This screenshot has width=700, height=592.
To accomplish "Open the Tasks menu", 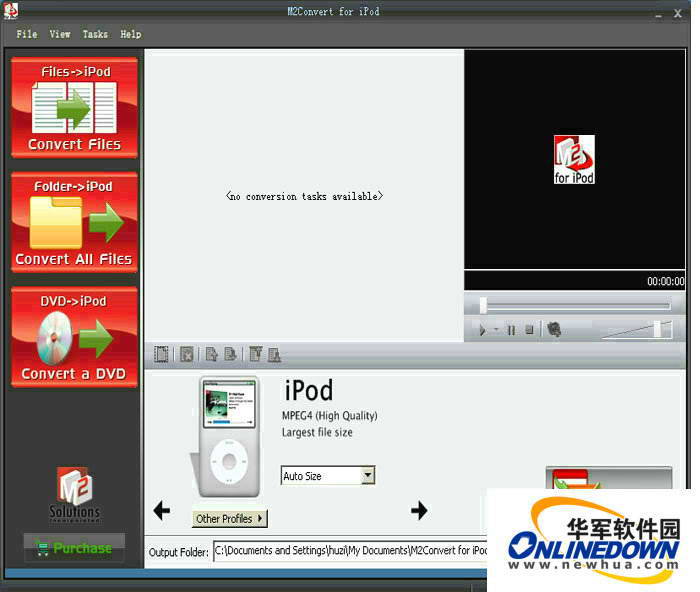I will coord(95,34).
